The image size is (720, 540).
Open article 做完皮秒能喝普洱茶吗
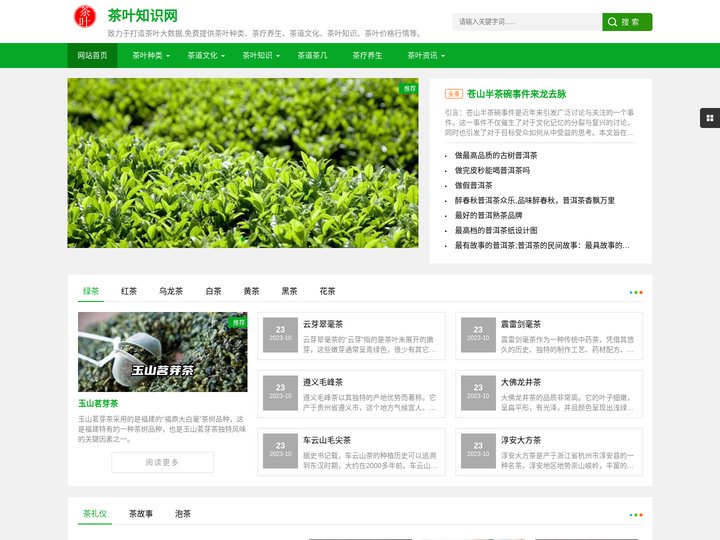coord(492,170)
